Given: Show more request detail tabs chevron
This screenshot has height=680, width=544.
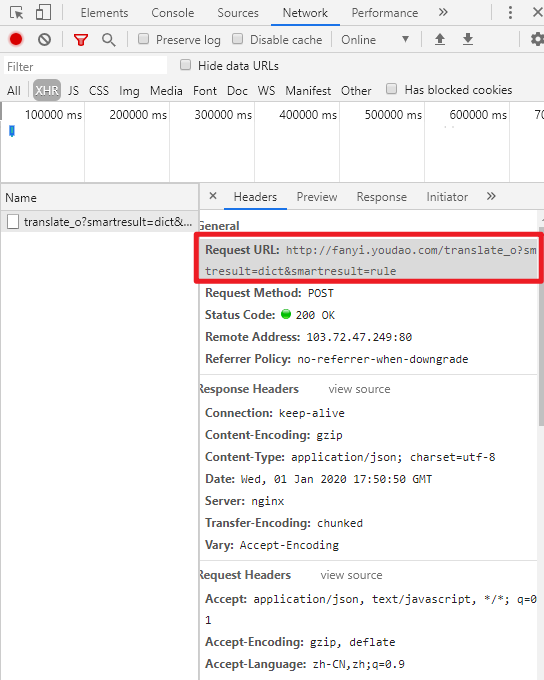Looking at the screenshot, I should pyautogui.click(x=491, y=196).
